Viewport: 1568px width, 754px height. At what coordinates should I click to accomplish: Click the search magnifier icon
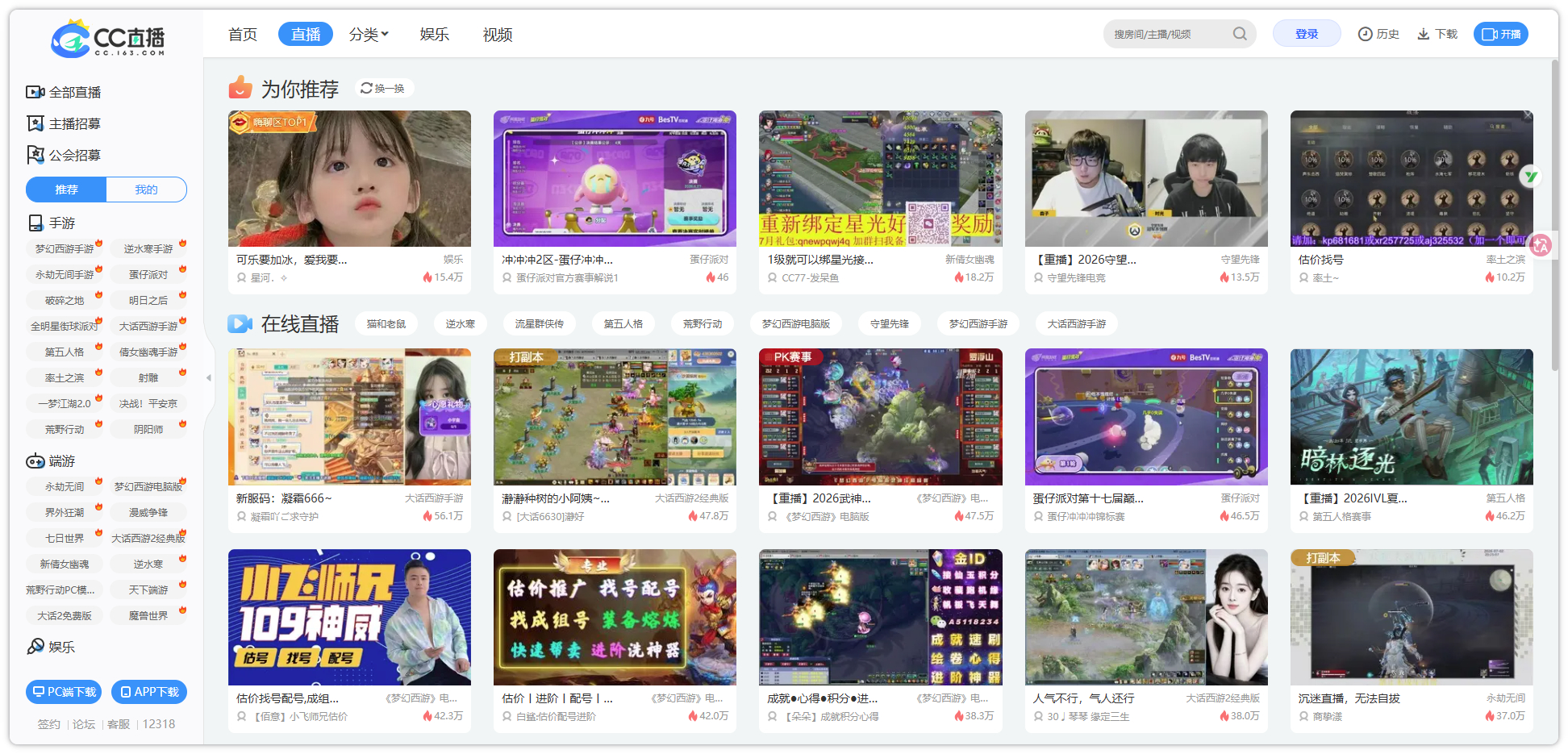coord(1240,34)
